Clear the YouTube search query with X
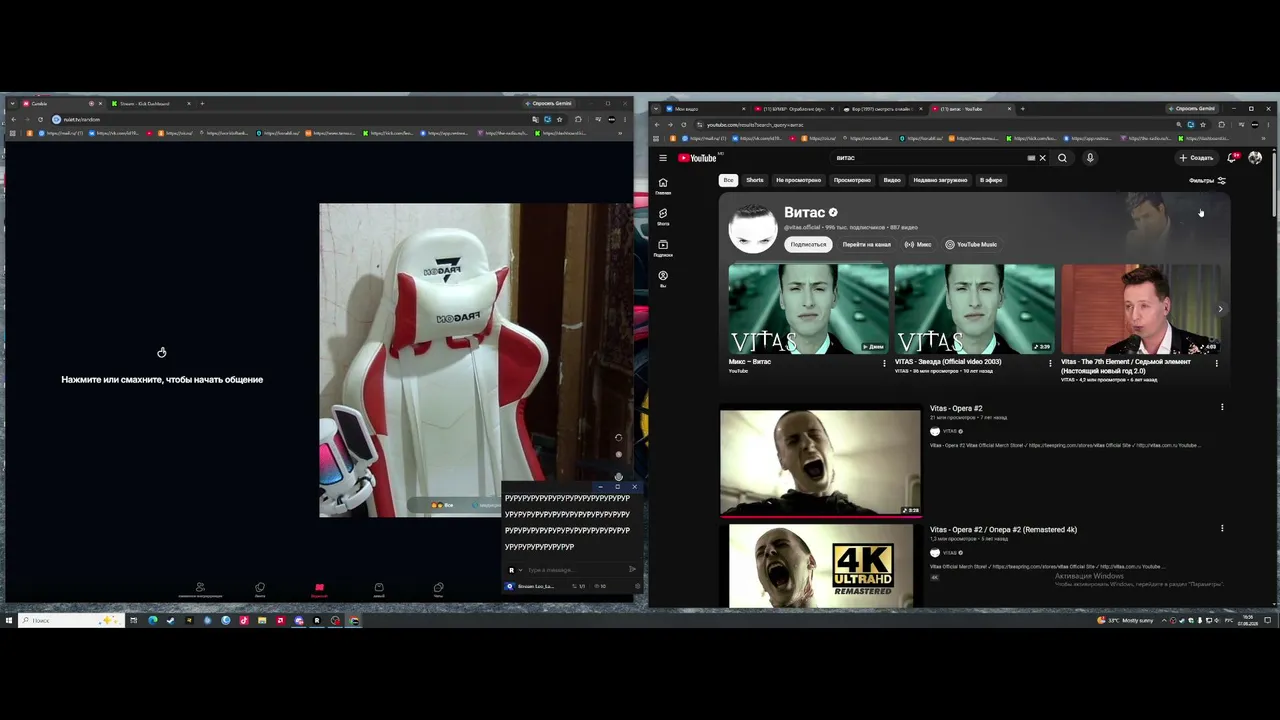The height and width of the screenshot is (720, 1280). pos(1042,158)
